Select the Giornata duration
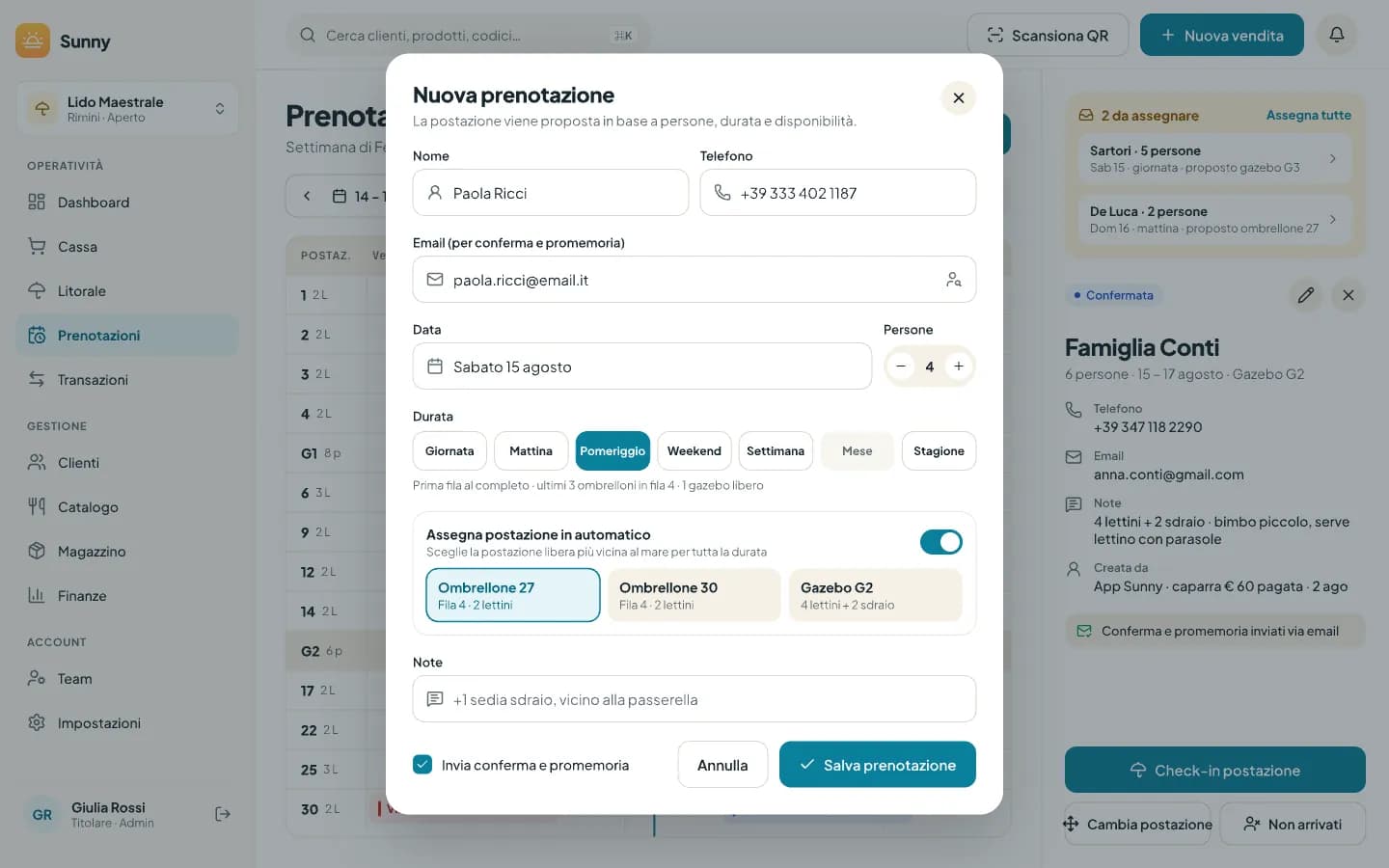1389x868 pixels. point(449,451)
